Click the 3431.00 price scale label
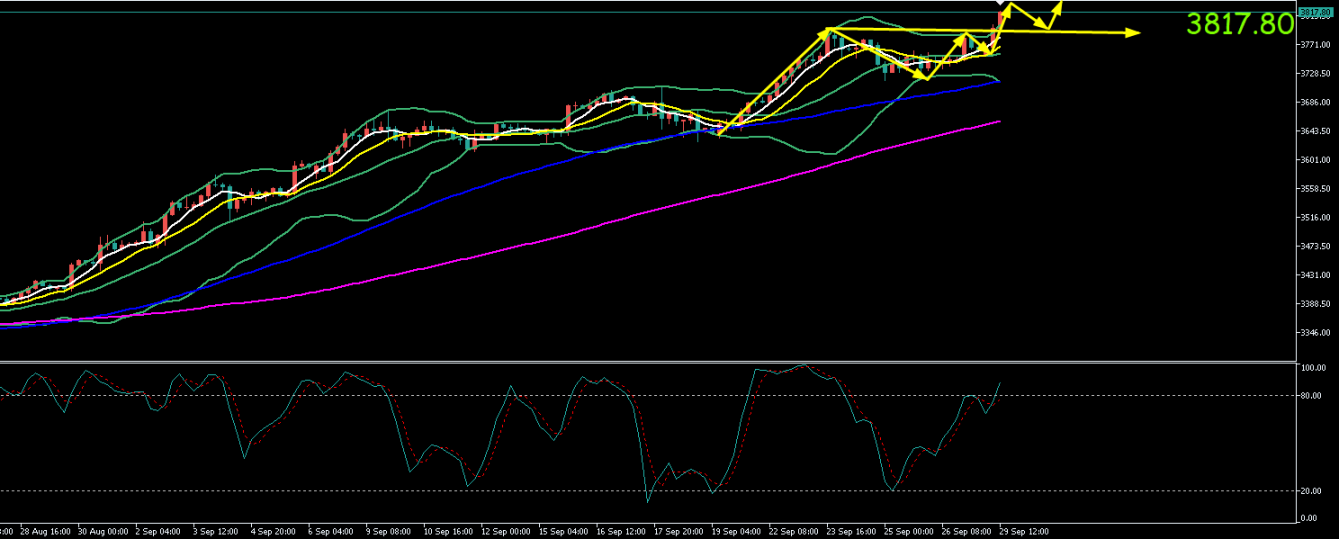1339x539 pixels. (x=1316, y=275)
